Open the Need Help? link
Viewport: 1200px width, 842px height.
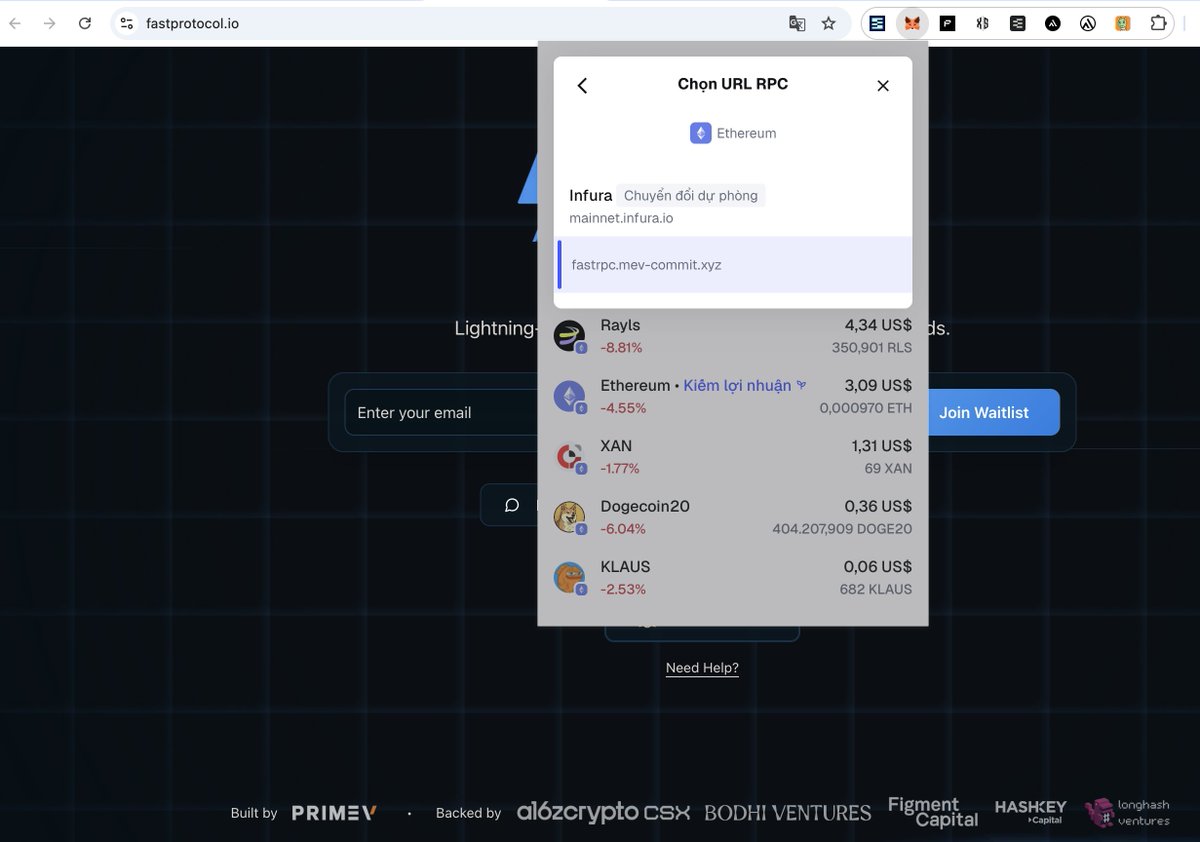pyautogui.click(x=702, y=668)
